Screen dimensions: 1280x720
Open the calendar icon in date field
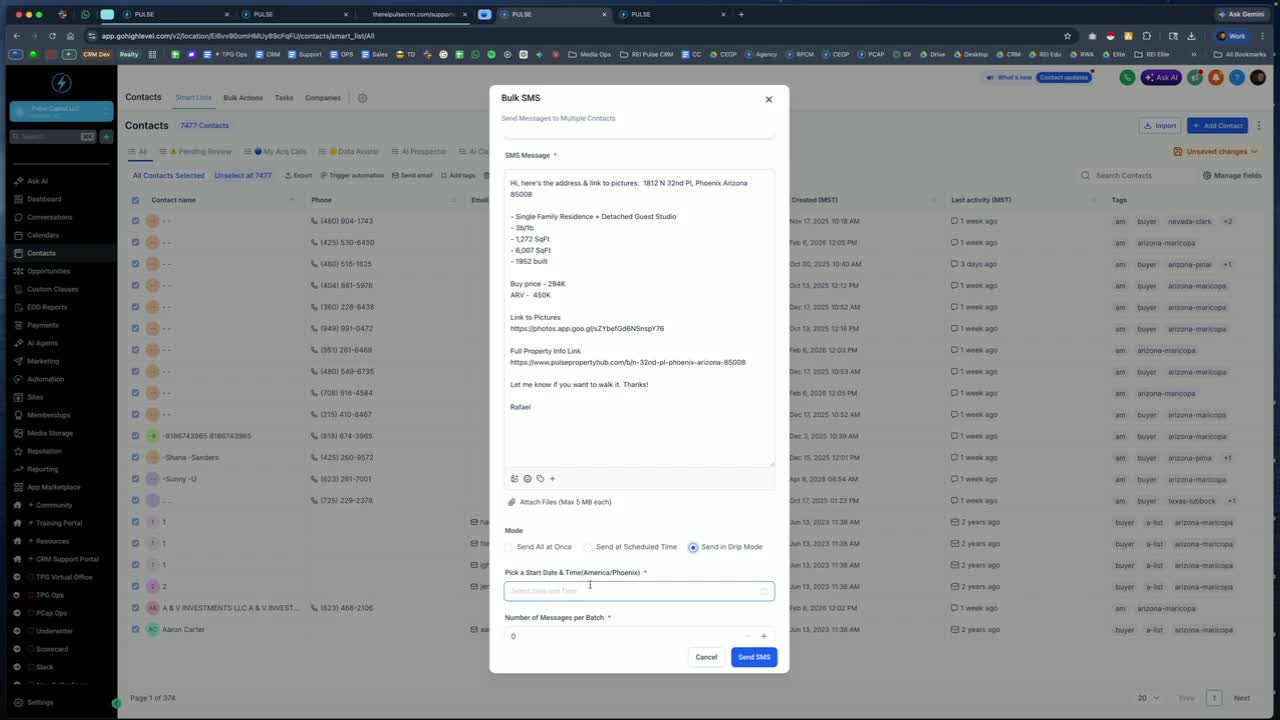click(764, 591)
